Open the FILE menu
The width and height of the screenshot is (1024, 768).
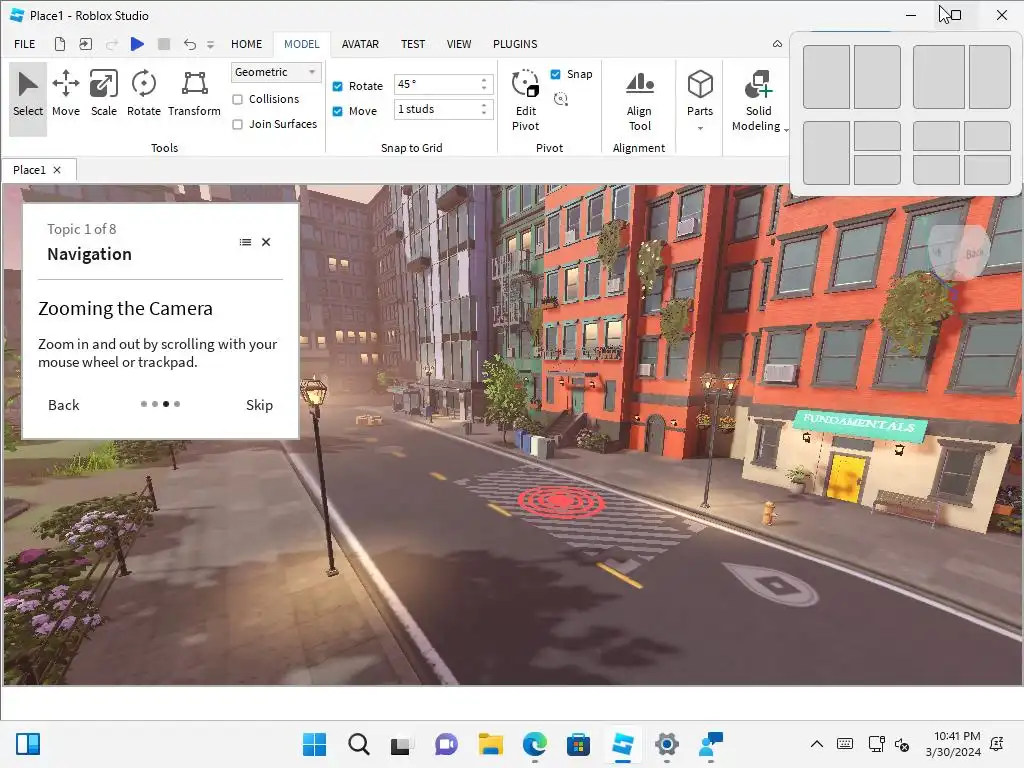coord(25,44)
